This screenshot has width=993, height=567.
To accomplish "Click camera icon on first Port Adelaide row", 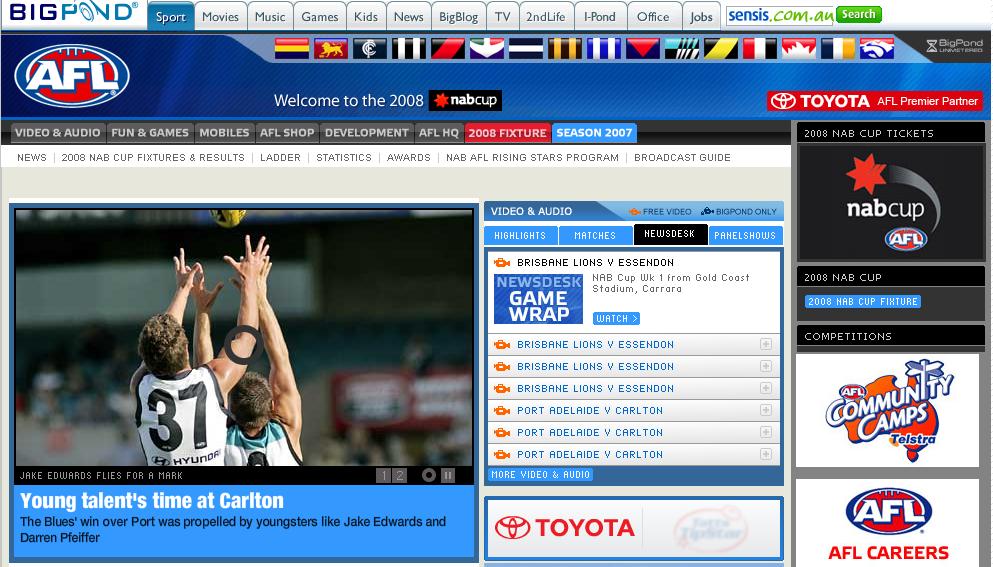I will click(x=502, y=411).
